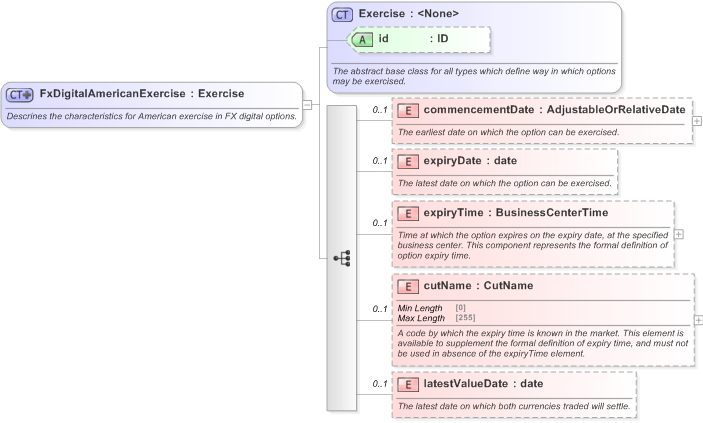
Task: Expand the commencementDate element
Action: [x=697, y=121]
